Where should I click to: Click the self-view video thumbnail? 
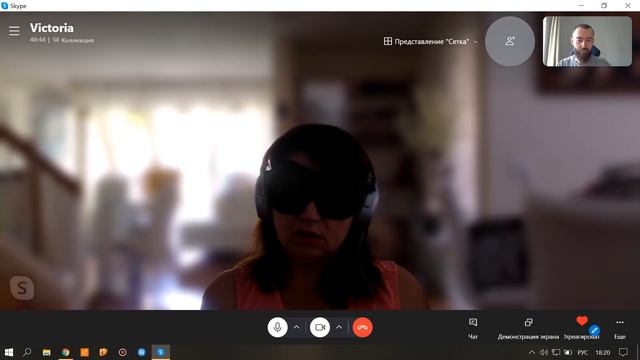(587, 41)
